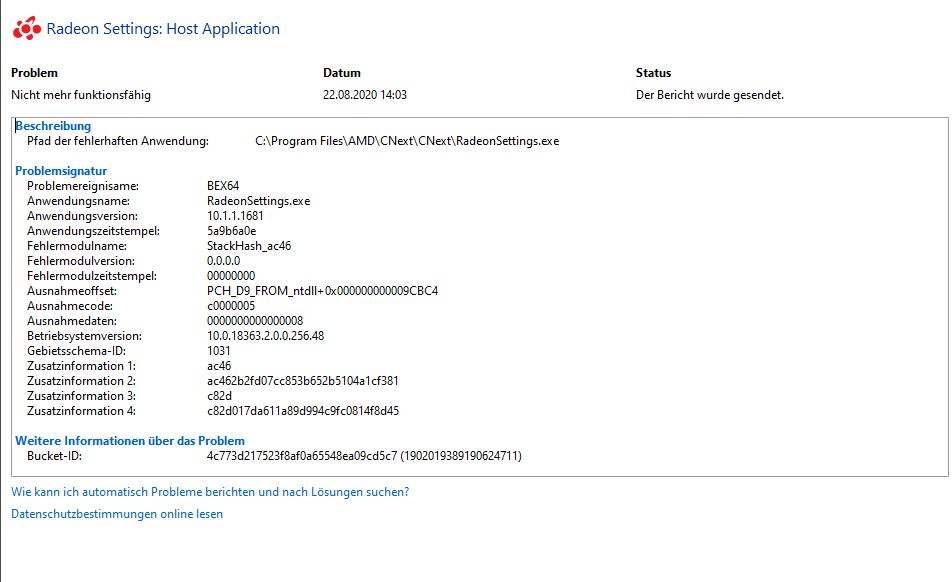Click the Nicht mehr funktionsfähig problem text
Screen dimensions: 952x582
pos(81,95)
